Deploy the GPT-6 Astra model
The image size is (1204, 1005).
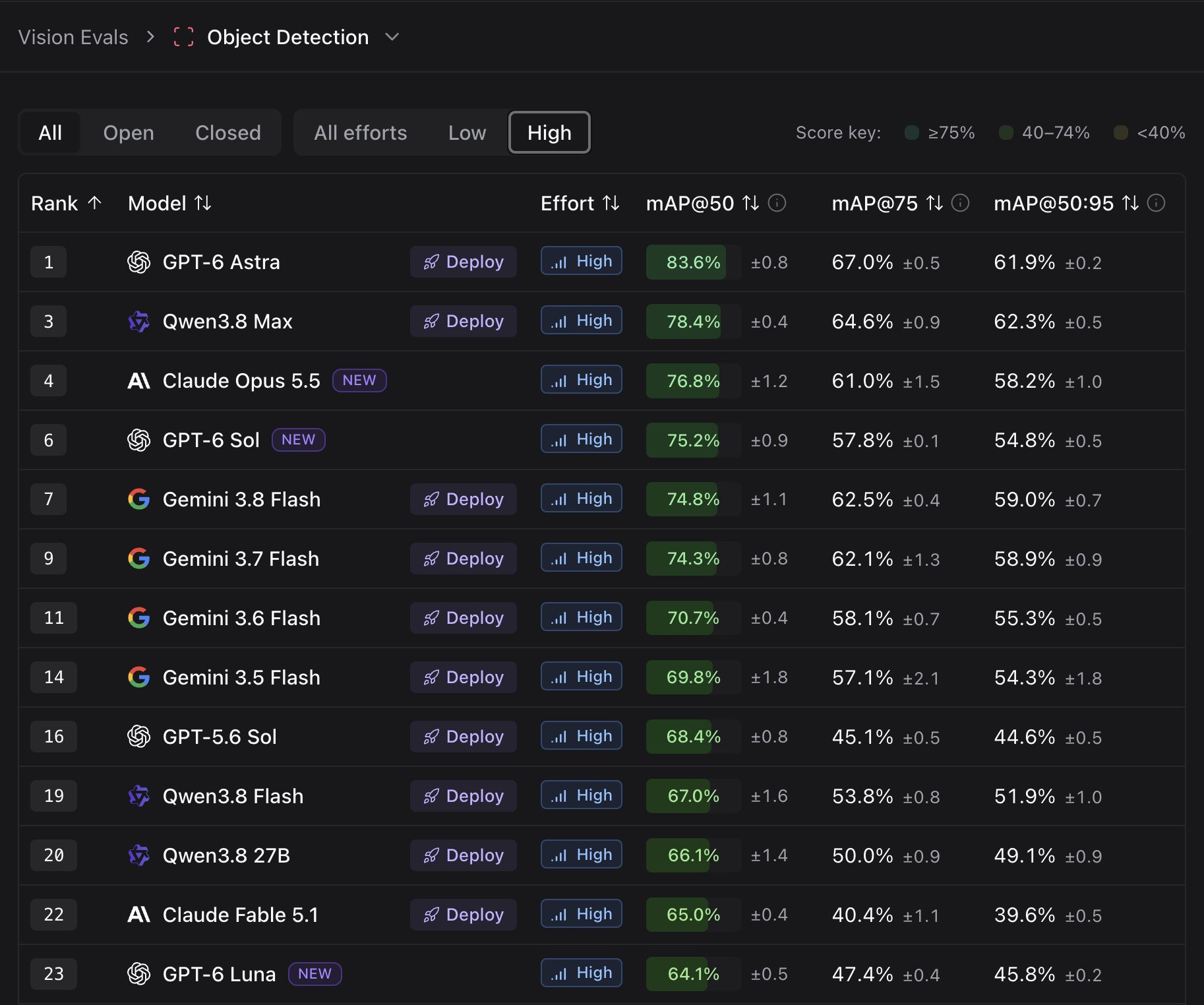tap(464, 262)
